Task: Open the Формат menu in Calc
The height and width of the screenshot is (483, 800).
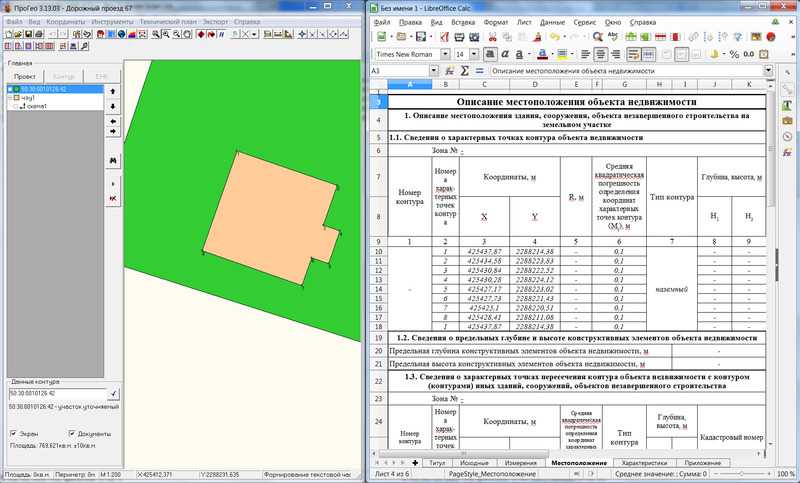Action: click(495, 20)
